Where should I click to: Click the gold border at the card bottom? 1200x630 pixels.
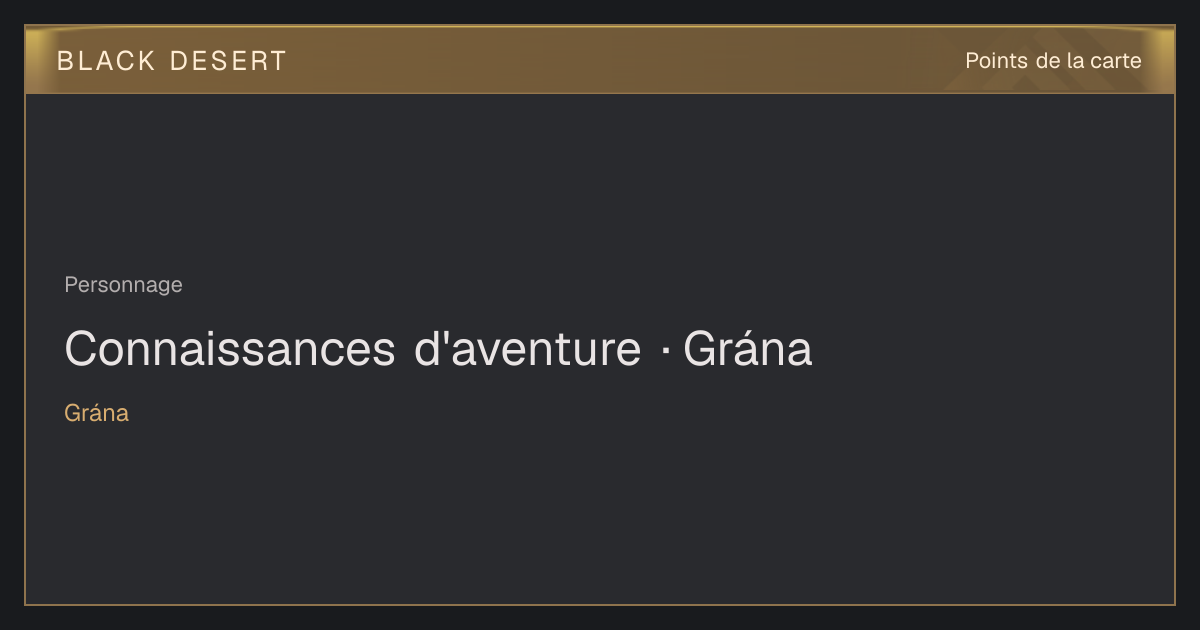tap(600, 604)
